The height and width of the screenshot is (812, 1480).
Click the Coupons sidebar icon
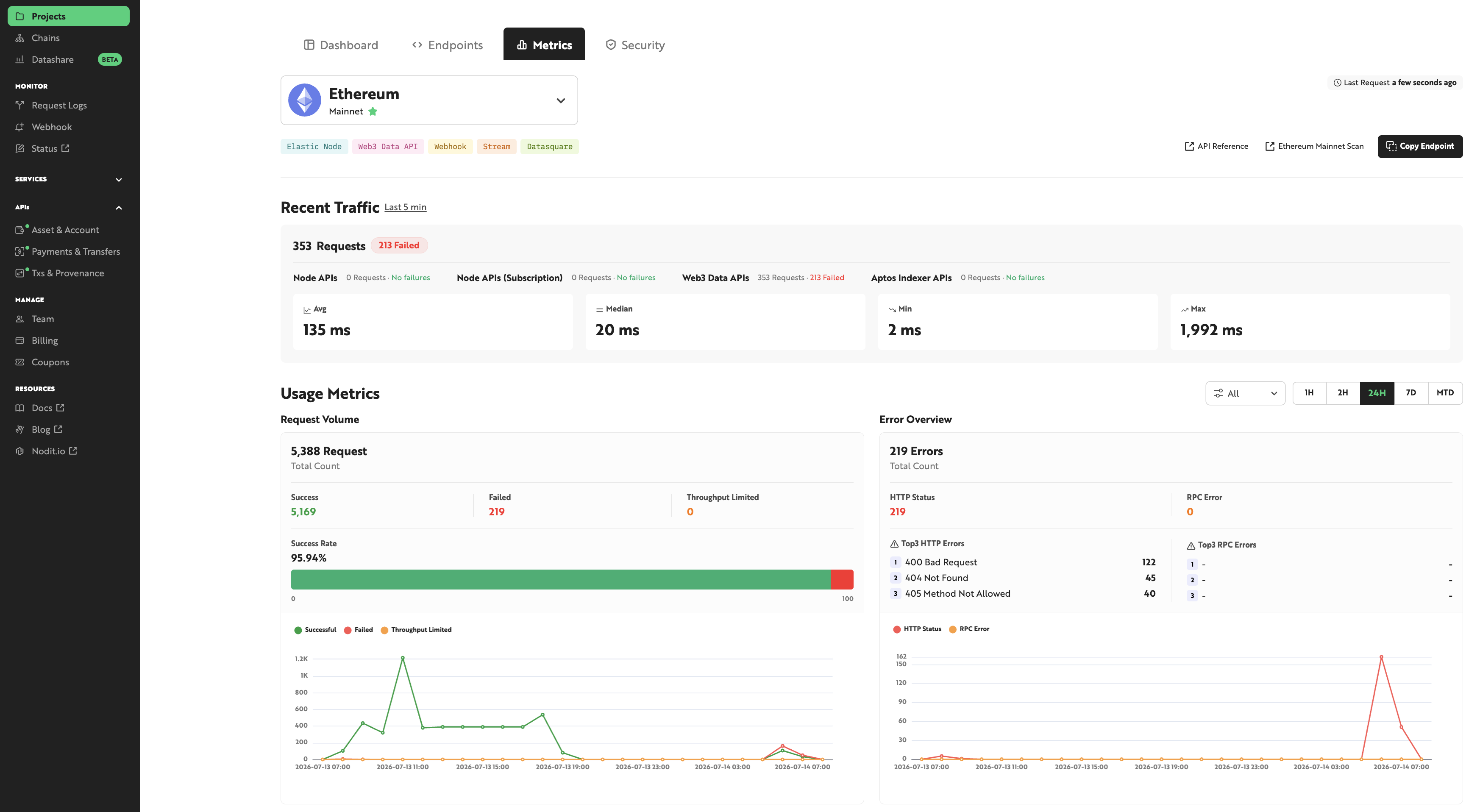coord(19,362)
